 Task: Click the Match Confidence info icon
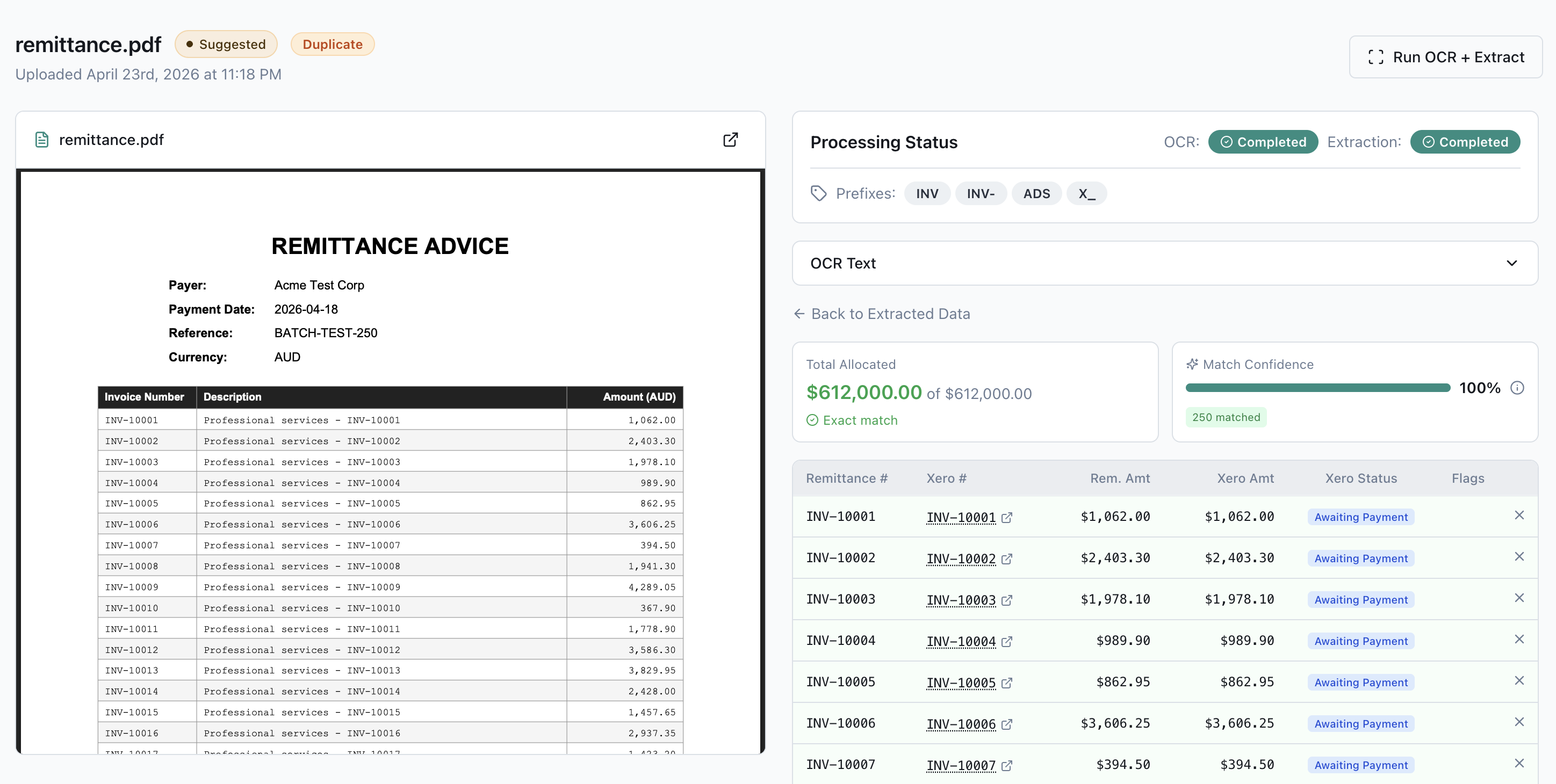click(x=1517, y=388)
